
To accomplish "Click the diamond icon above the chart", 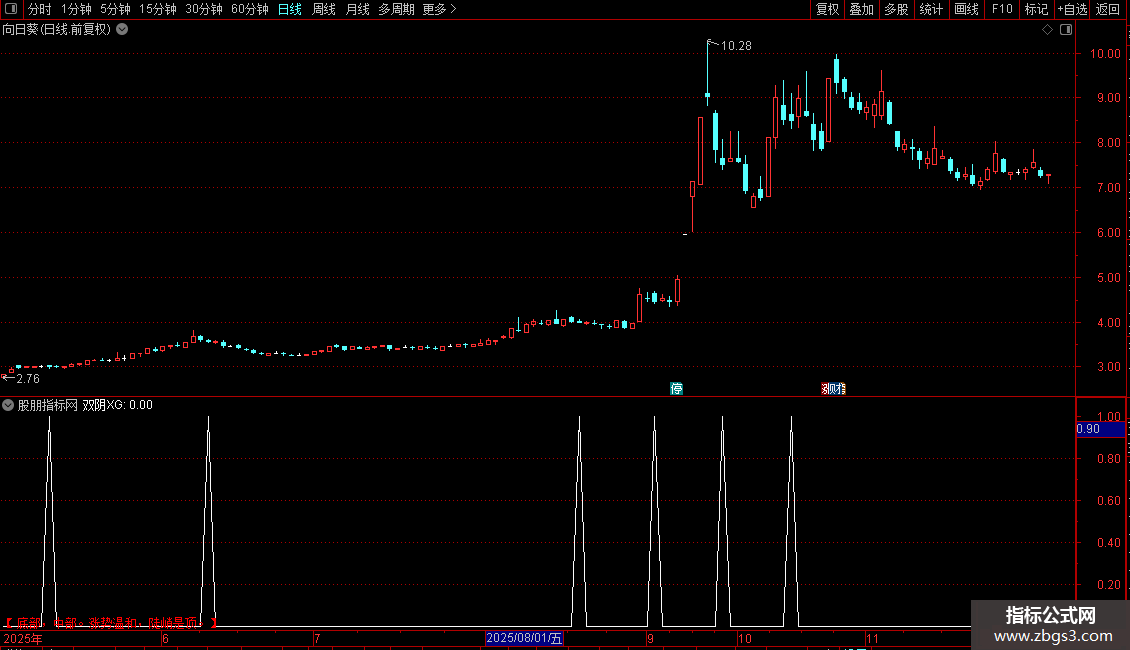I will click(1047, 30).
